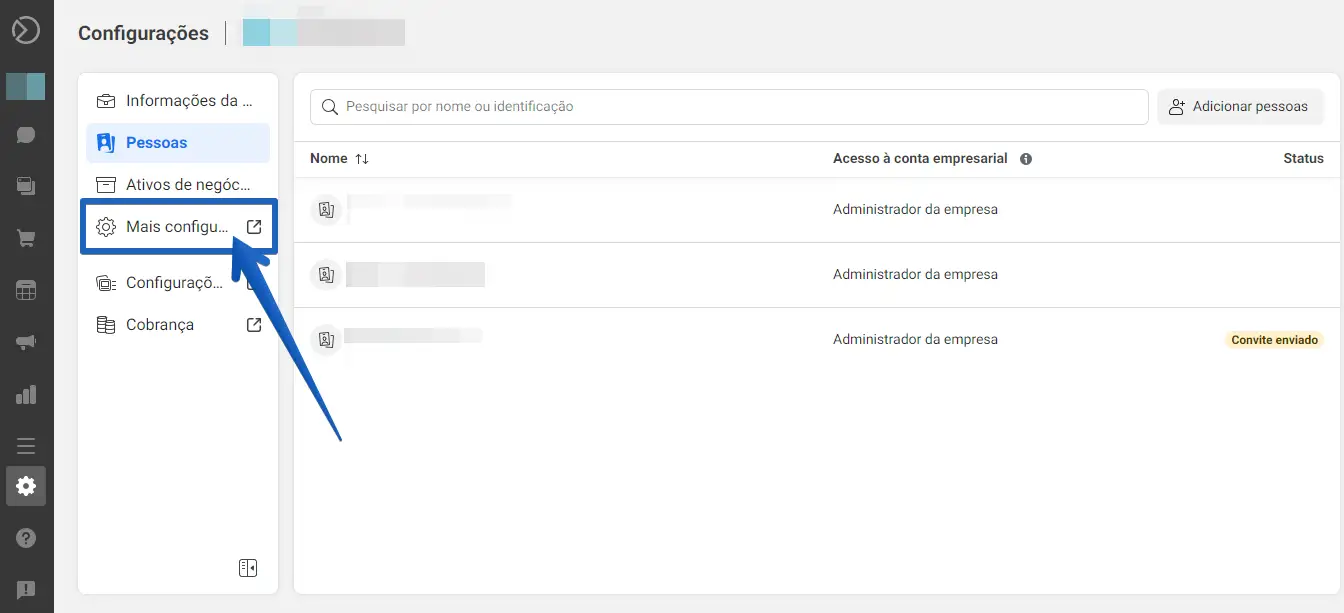Open Configurações de anúncios item

[178, 283]
